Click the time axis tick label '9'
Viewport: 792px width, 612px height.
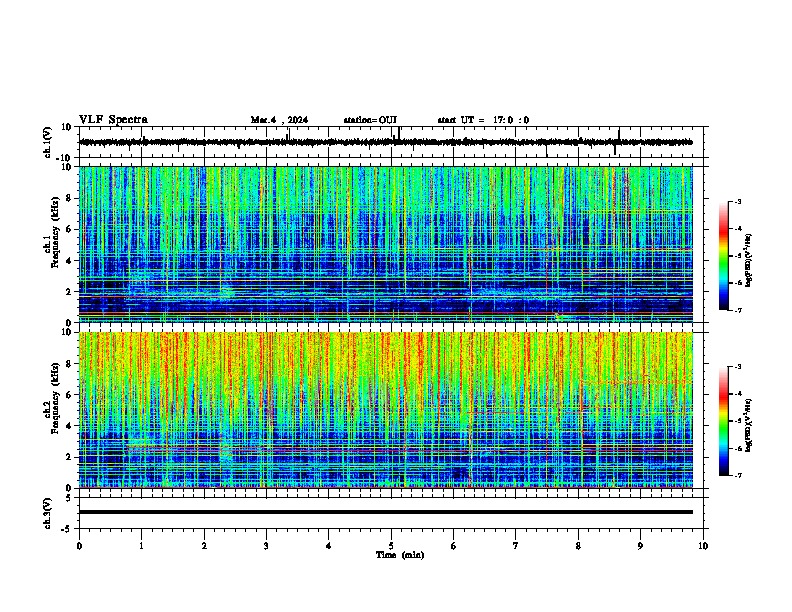tap(640, 546)
